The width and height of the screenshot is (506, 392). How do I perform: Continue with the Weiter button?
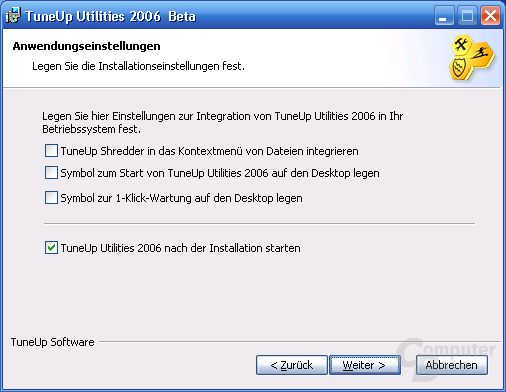tap(365, 365)
